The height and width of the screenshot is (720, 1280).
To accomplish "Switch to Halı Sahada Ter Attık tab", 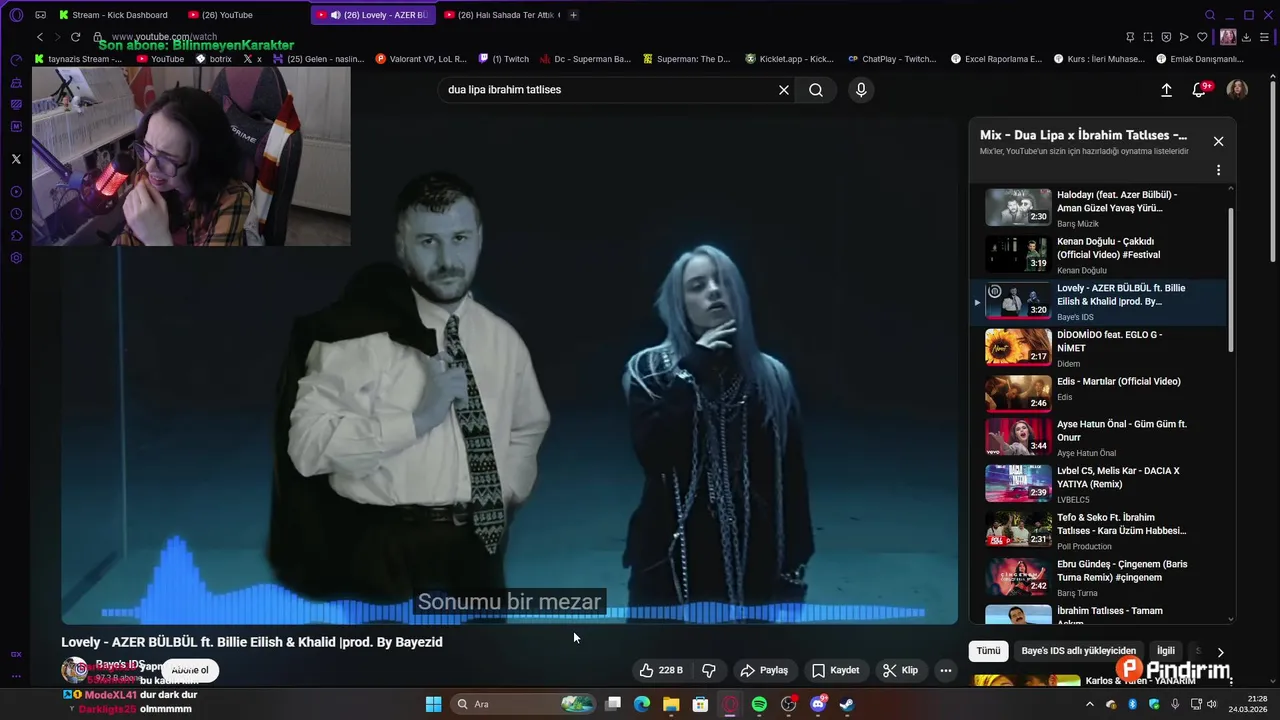I will click(x=502, y=15).
